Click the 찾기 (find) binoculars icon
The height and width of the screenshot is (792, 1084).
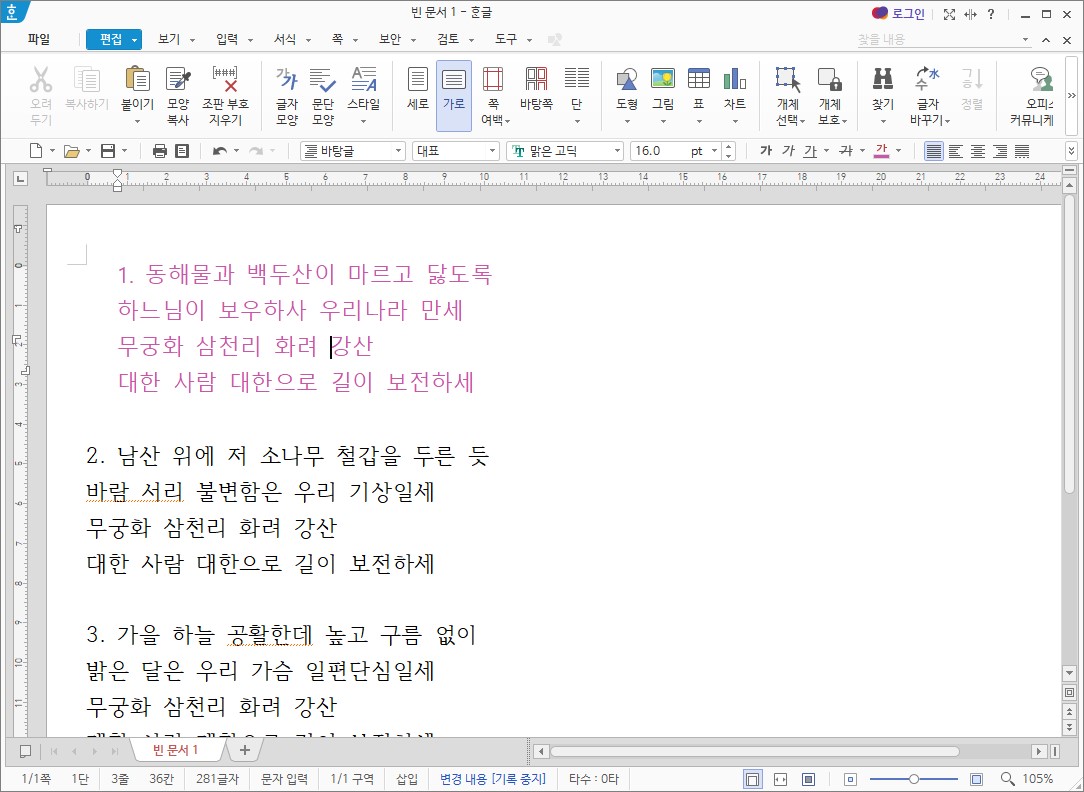(x=883, y=79)
